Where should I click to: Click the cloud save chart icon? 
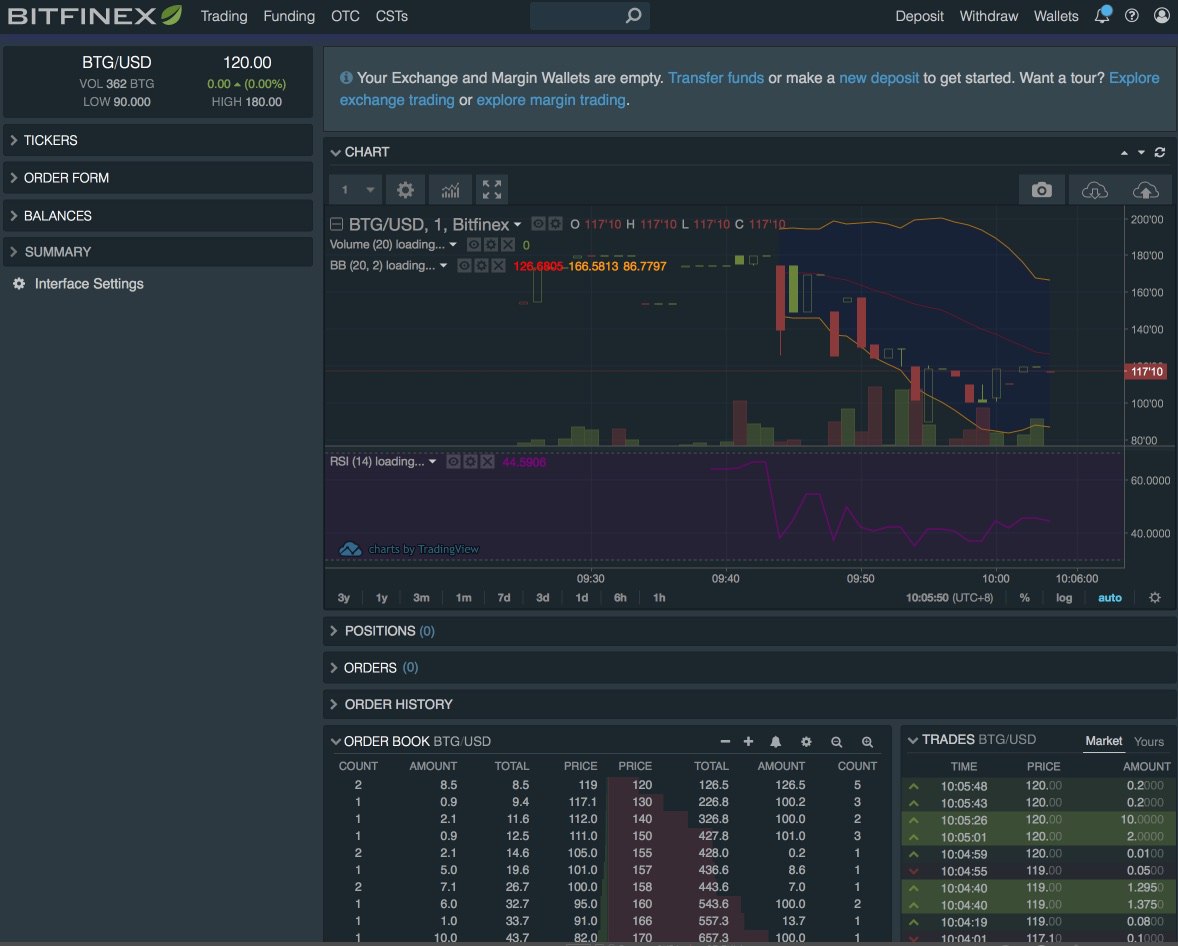(x=1146, y=190)
